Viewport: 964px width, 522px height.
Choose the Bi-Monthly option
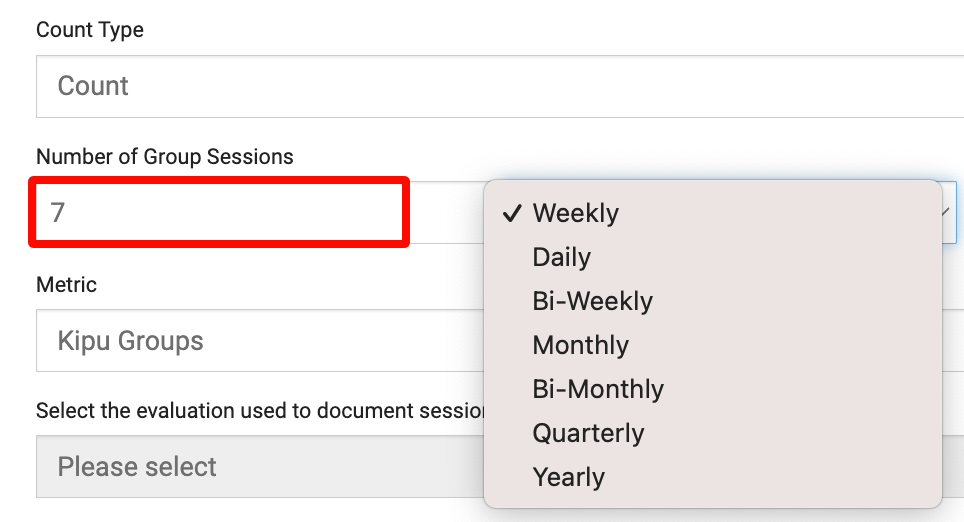click(x=598, y=389)
